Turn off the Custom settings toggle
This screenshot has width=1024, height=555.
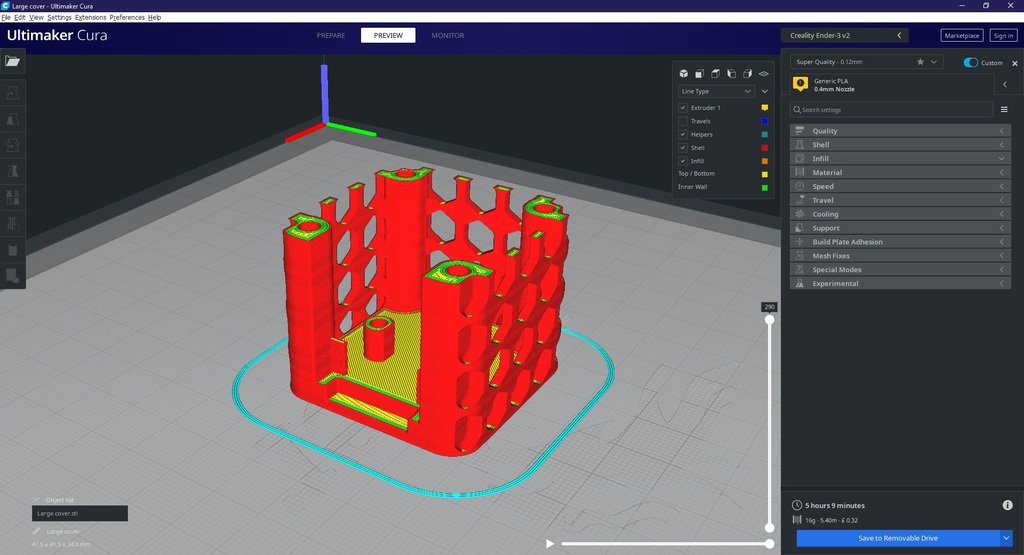point(970,63)
